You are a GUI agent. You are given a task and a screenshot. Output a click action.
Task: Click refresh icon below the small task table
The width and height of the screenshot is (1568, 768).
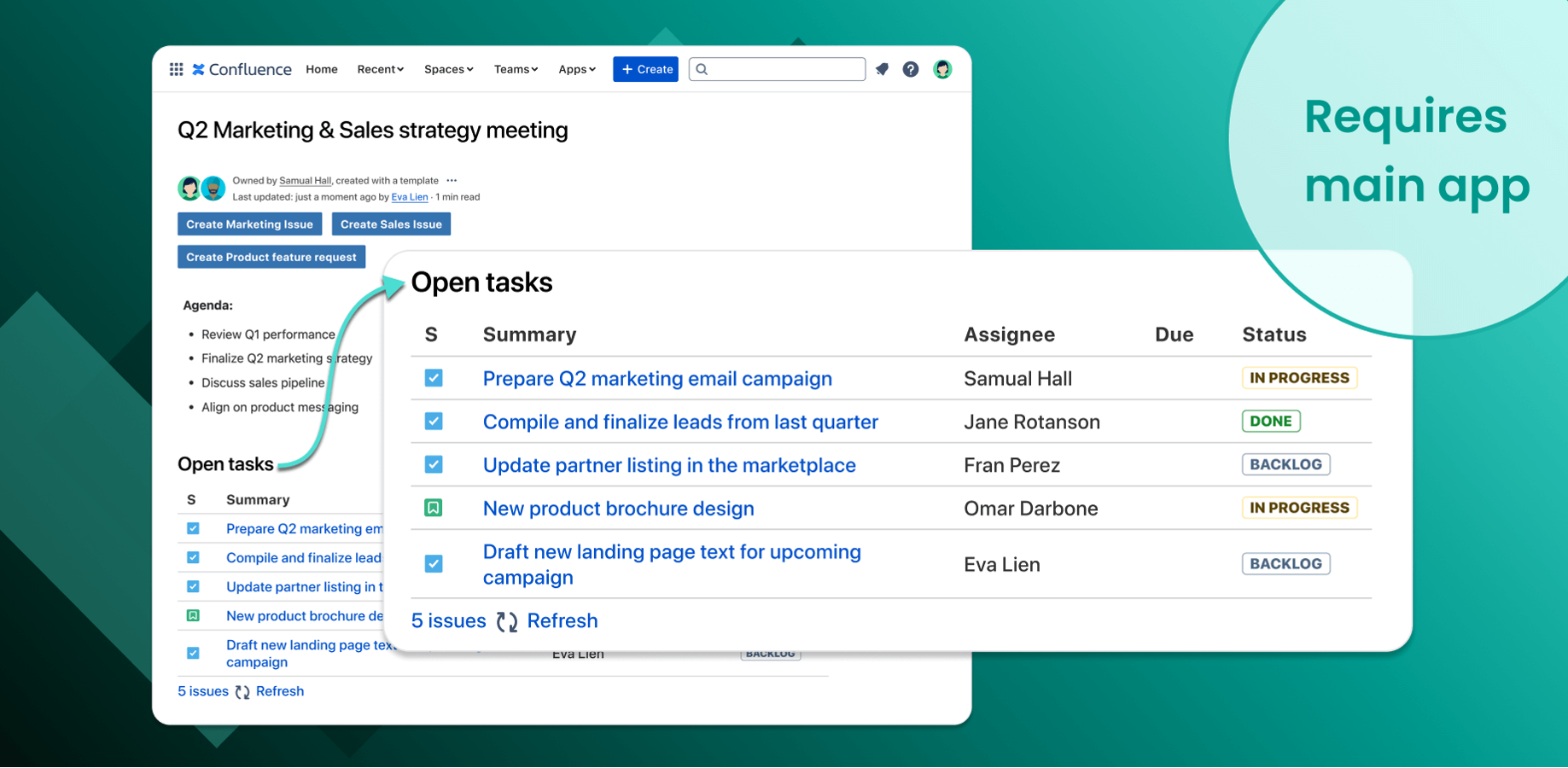pos(242,692)
